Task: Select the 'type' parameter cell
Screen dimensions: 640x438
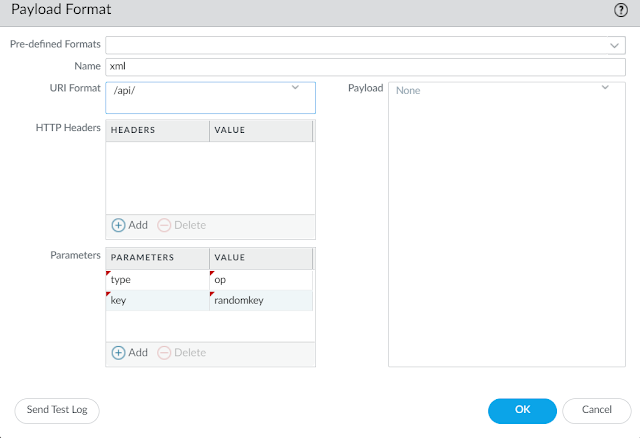Action: coord(158,280)
